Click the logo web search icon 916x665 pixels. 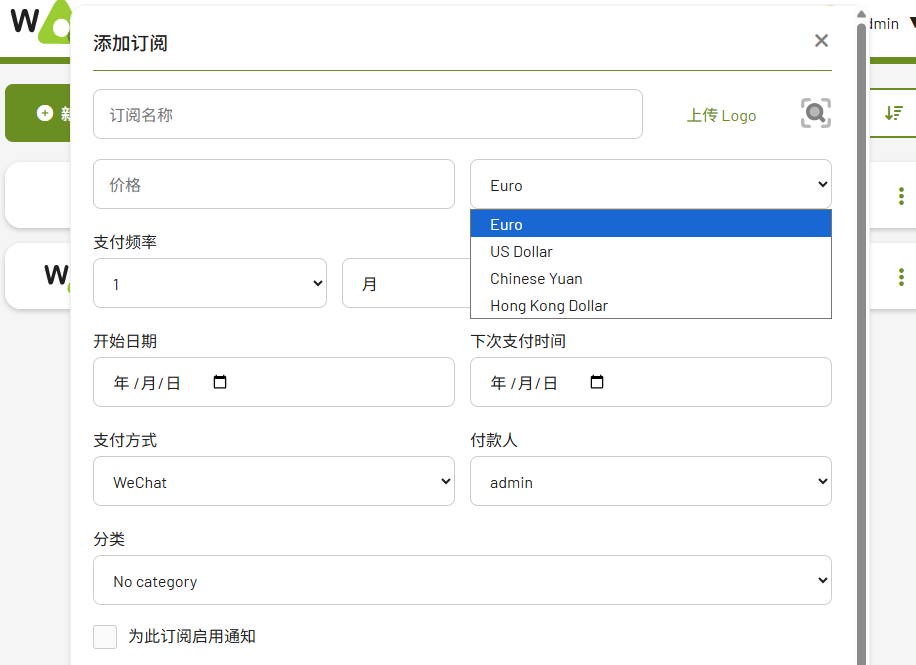[816, 113]
